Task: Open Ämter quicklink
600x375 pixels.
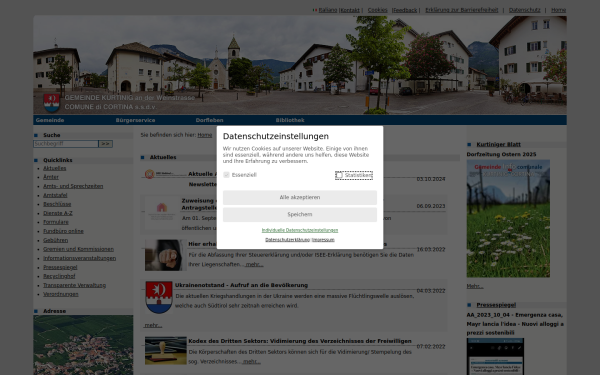Action: (x=51, y=177)
